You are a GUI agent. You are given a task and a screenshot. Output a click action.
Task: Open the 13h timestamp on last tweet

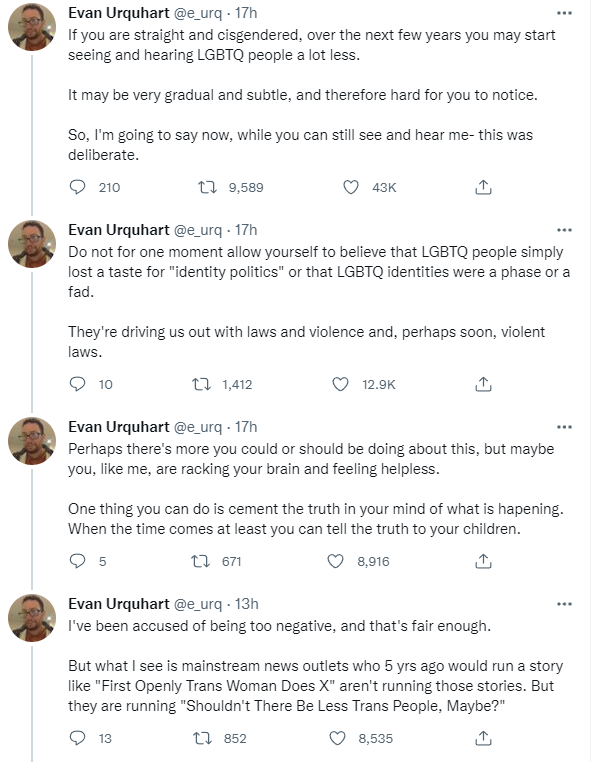point(247,604)
